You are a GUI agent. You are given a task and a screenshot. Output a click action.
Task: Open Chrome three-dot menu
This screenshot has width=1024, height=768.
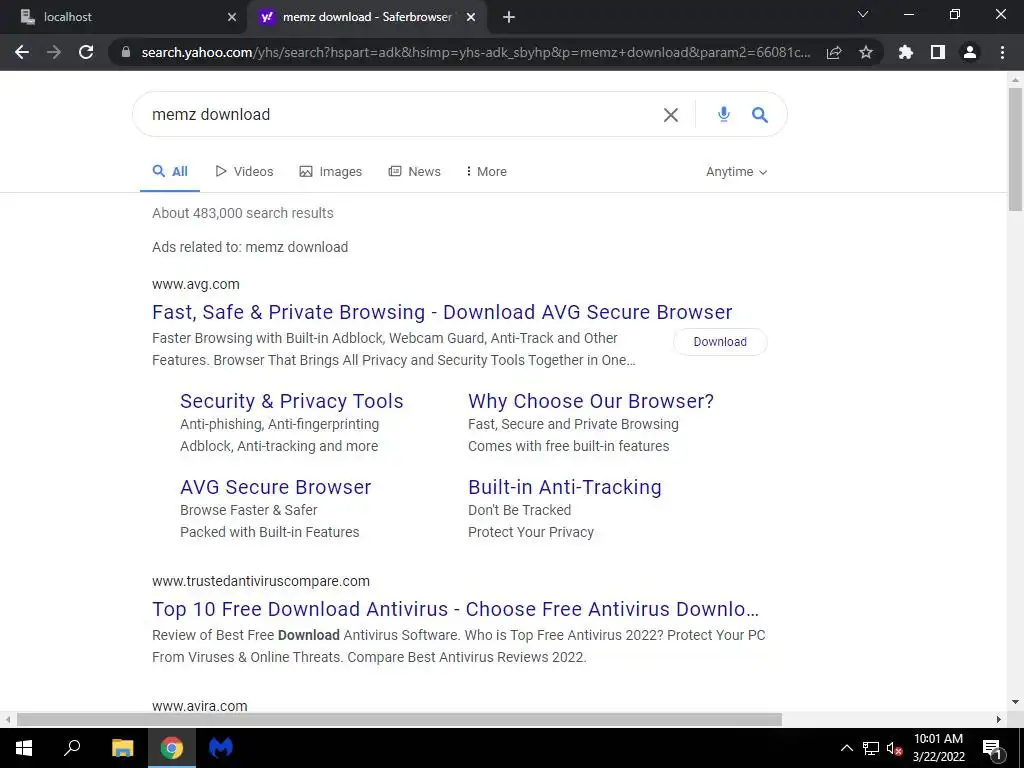[x=1002, y=52]
